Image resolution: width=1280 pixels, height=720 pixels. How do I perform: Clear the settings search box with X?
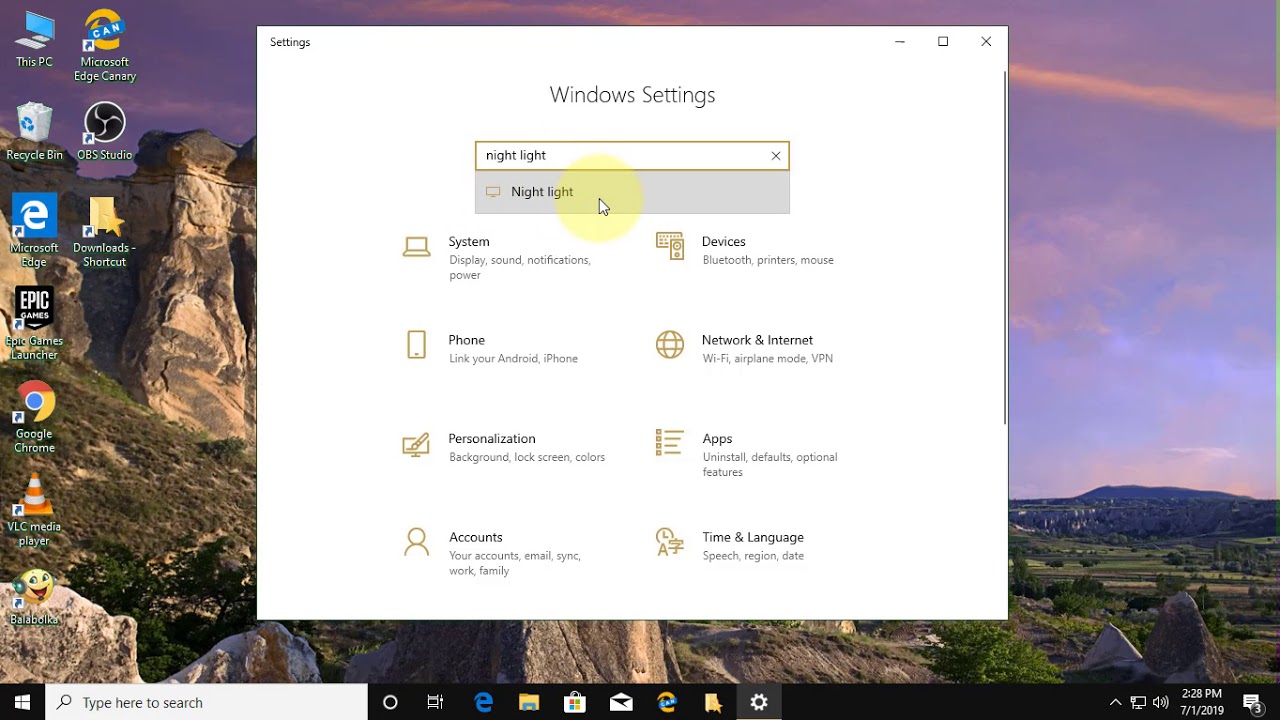775,156
